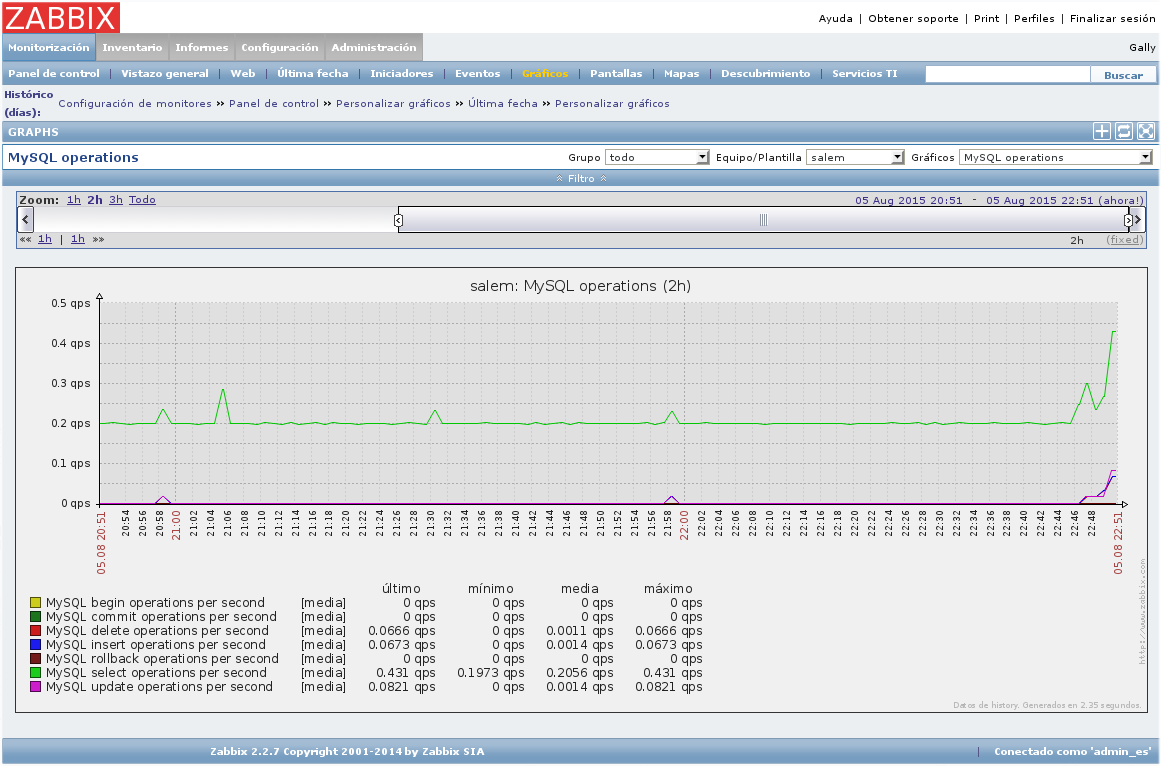This screenshot has width=1161, height=766.
Task: Open the Equipo/Plantilla dropdown
Action: click(x=855, y=157)
